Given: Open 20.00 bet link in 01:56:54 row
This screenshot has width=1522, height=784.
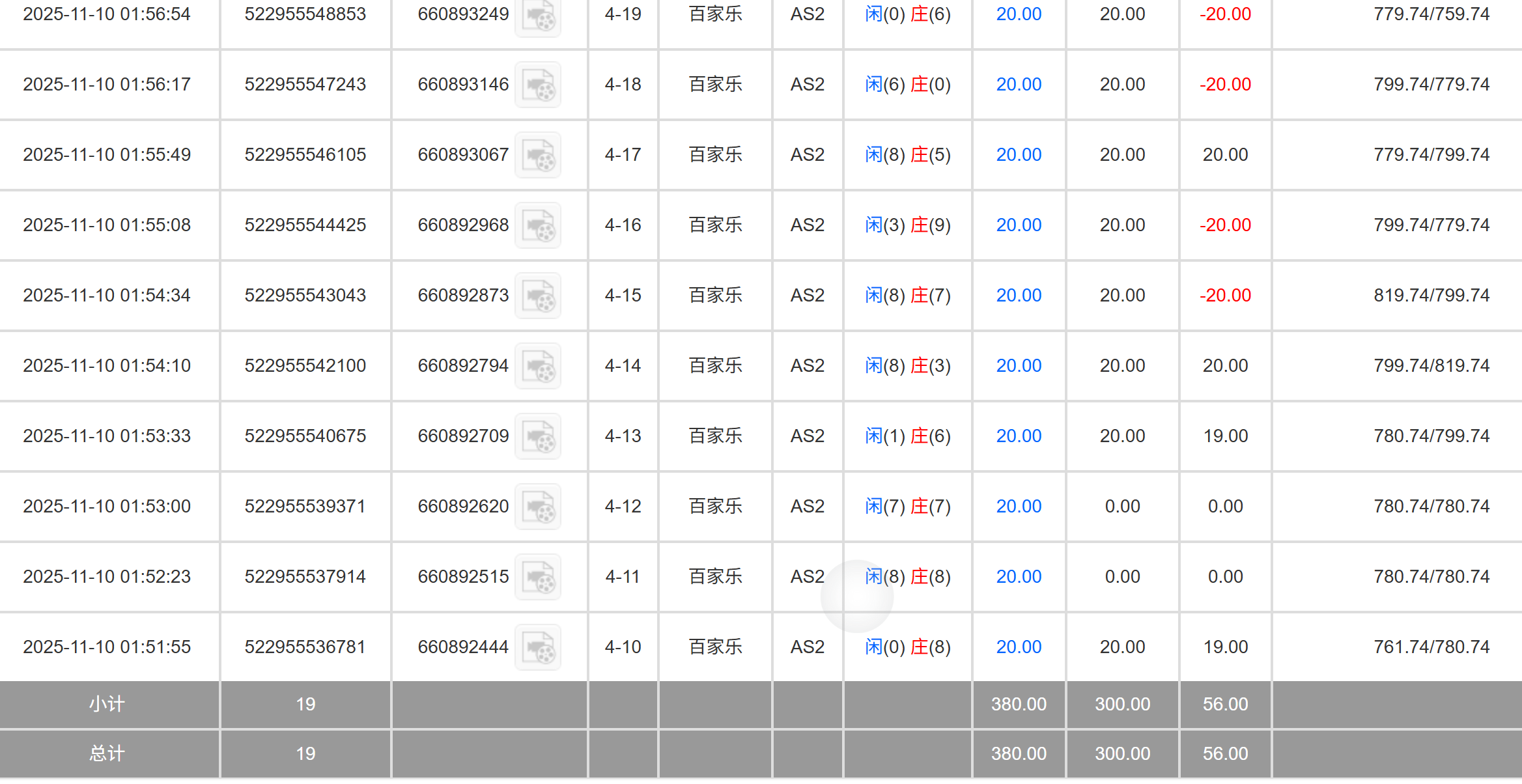Looking at the screenshot, I should click(x=1019, y=14).
